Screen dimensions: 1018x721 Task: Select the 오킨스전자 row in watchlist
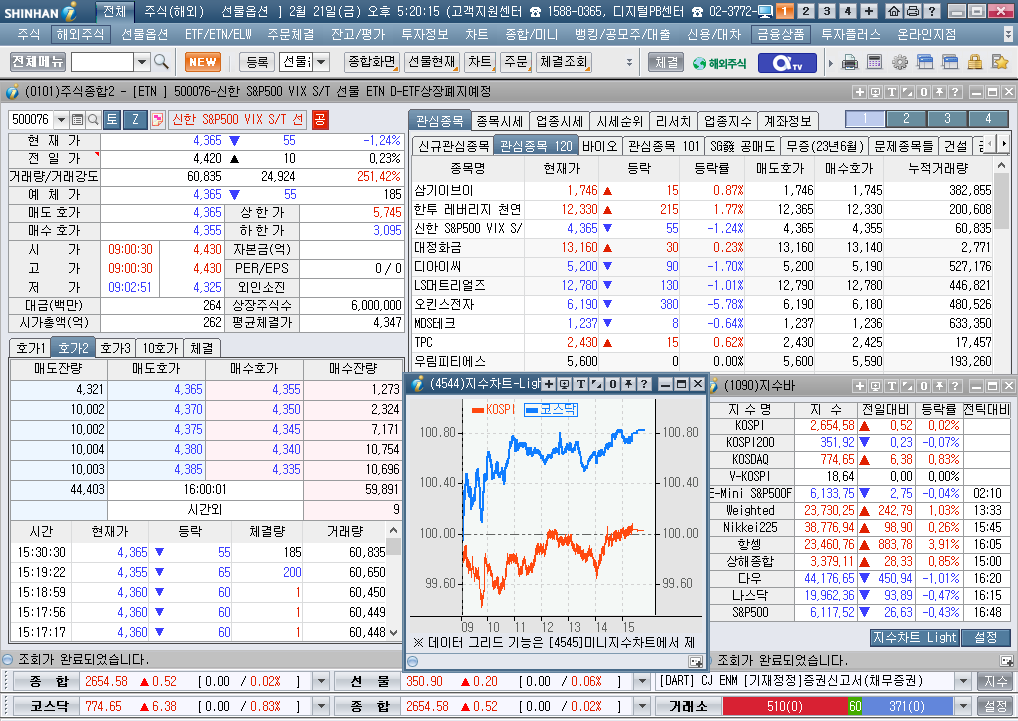(x=702, y=304)
